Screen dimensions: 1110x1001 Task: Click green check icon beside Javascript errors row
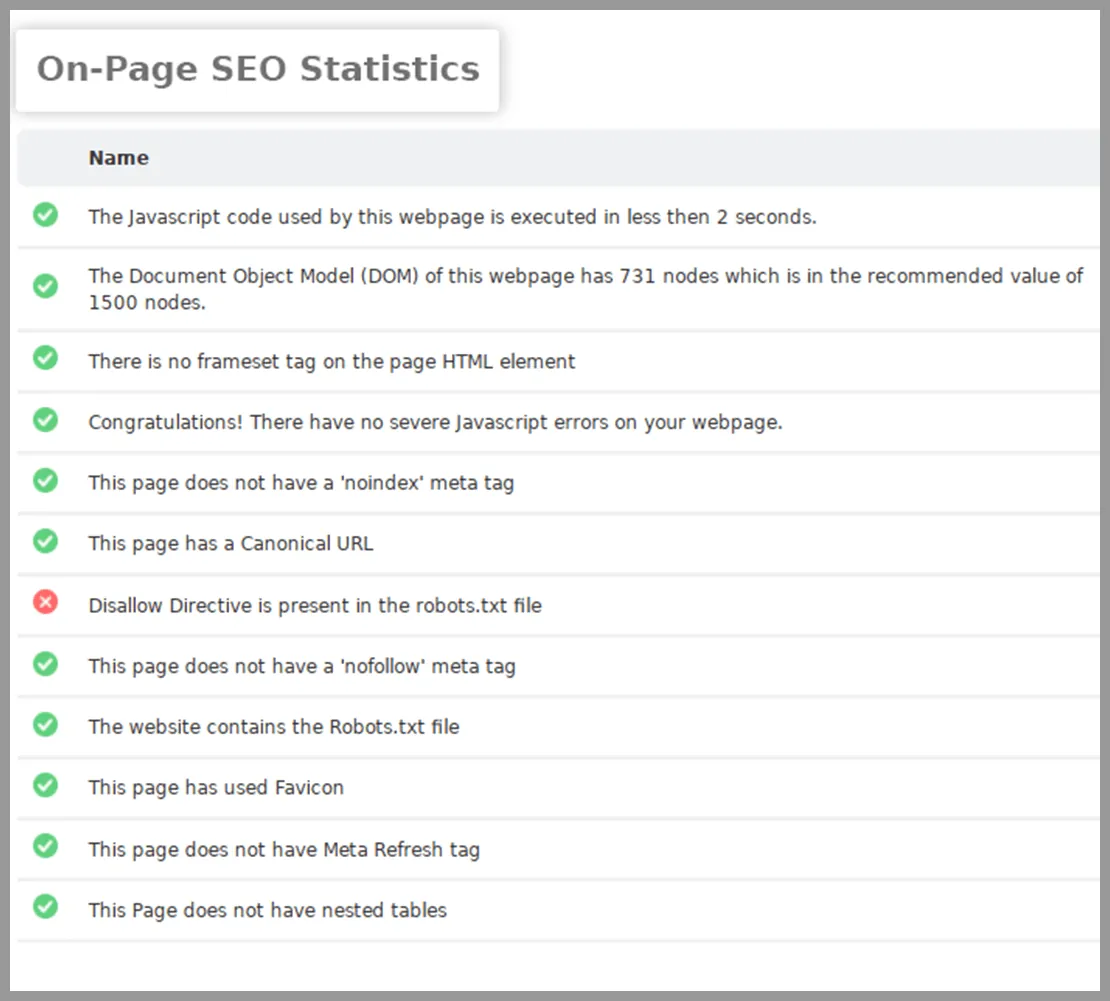click(x=45, y=420)
